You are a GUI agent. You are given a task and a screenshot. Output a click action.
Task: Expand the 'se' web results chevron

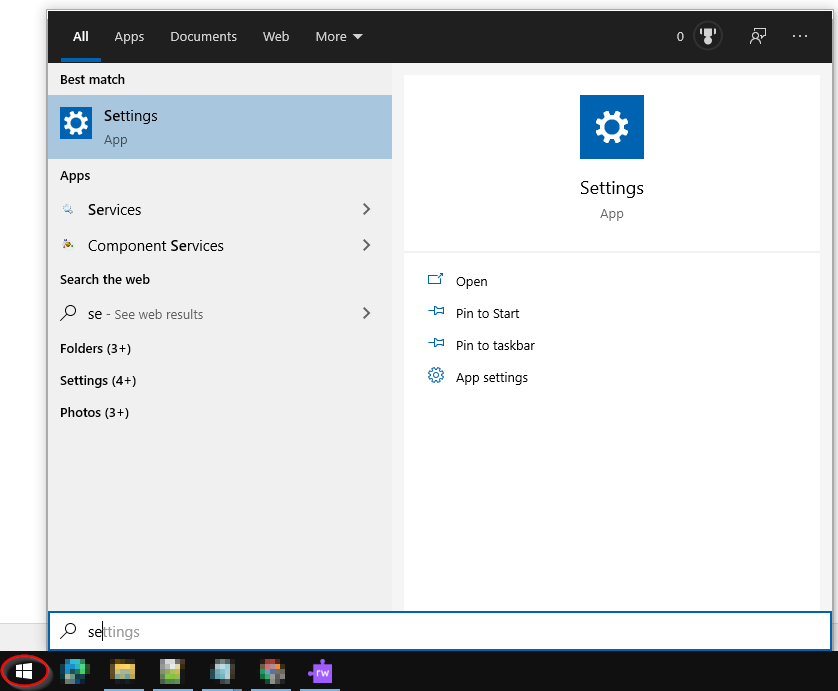point(366,313)
